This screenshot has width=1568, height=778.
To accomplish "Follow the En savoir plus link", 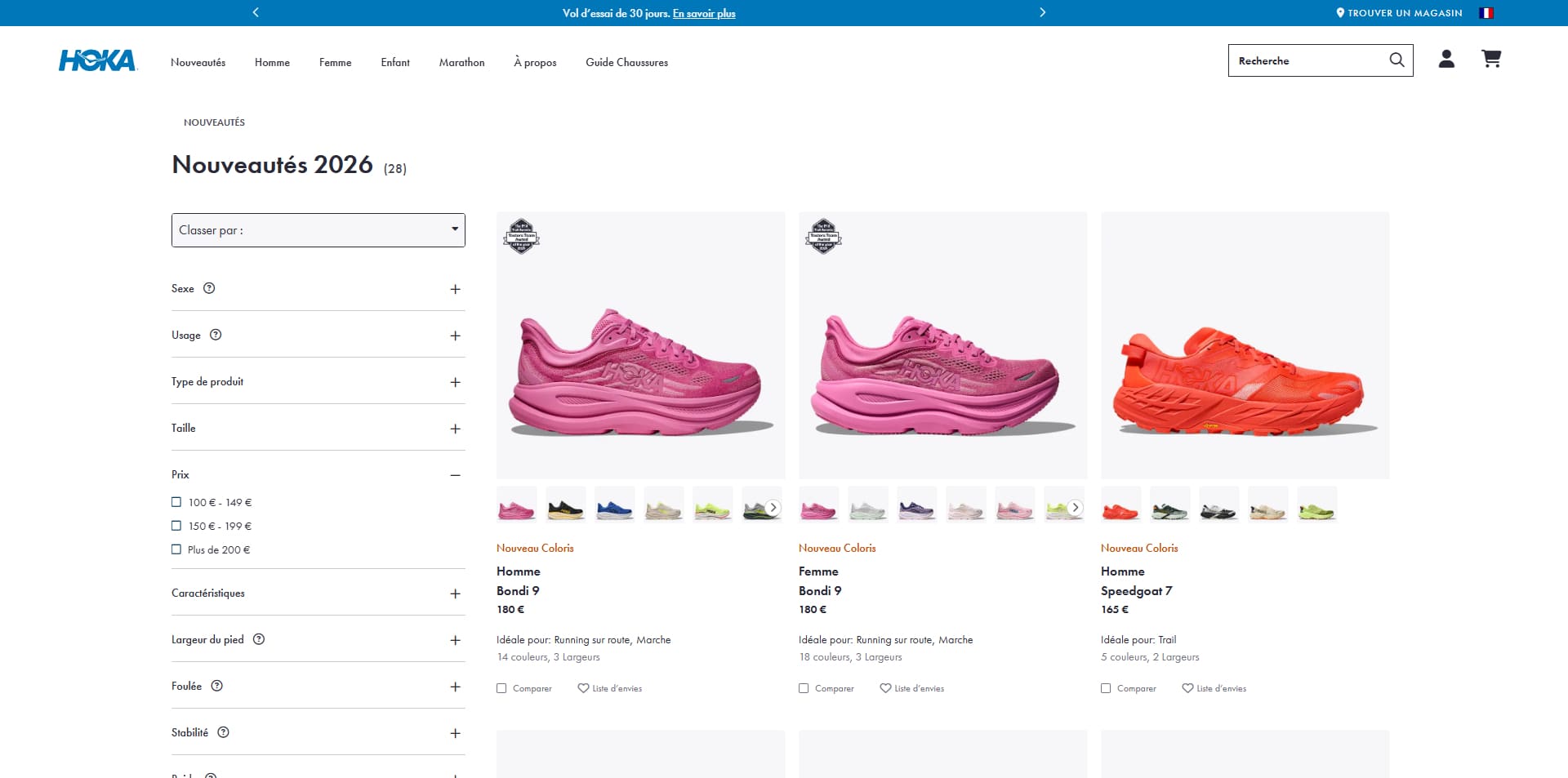I will coord(704,13).
